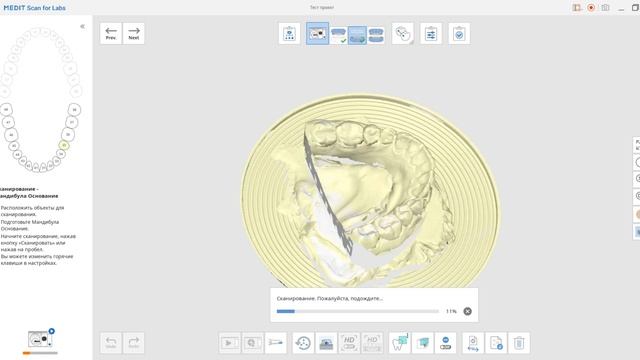Cancel the scanning progress with X button

pos(467,311)
